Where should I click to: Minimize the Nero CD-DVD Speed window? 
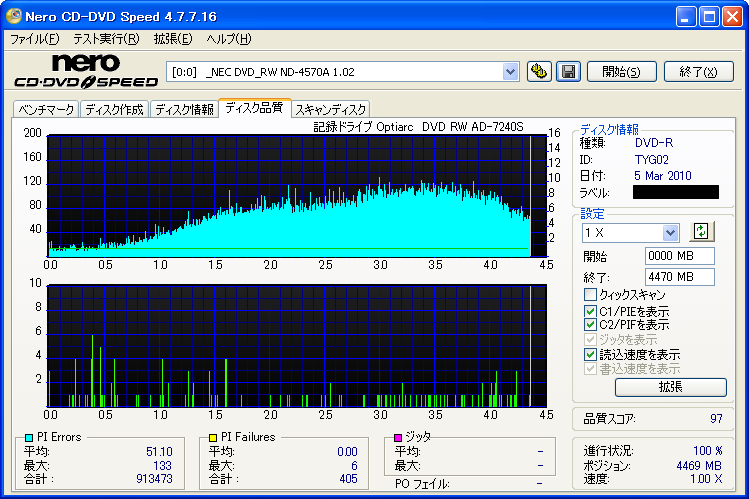tap(685, 17)
